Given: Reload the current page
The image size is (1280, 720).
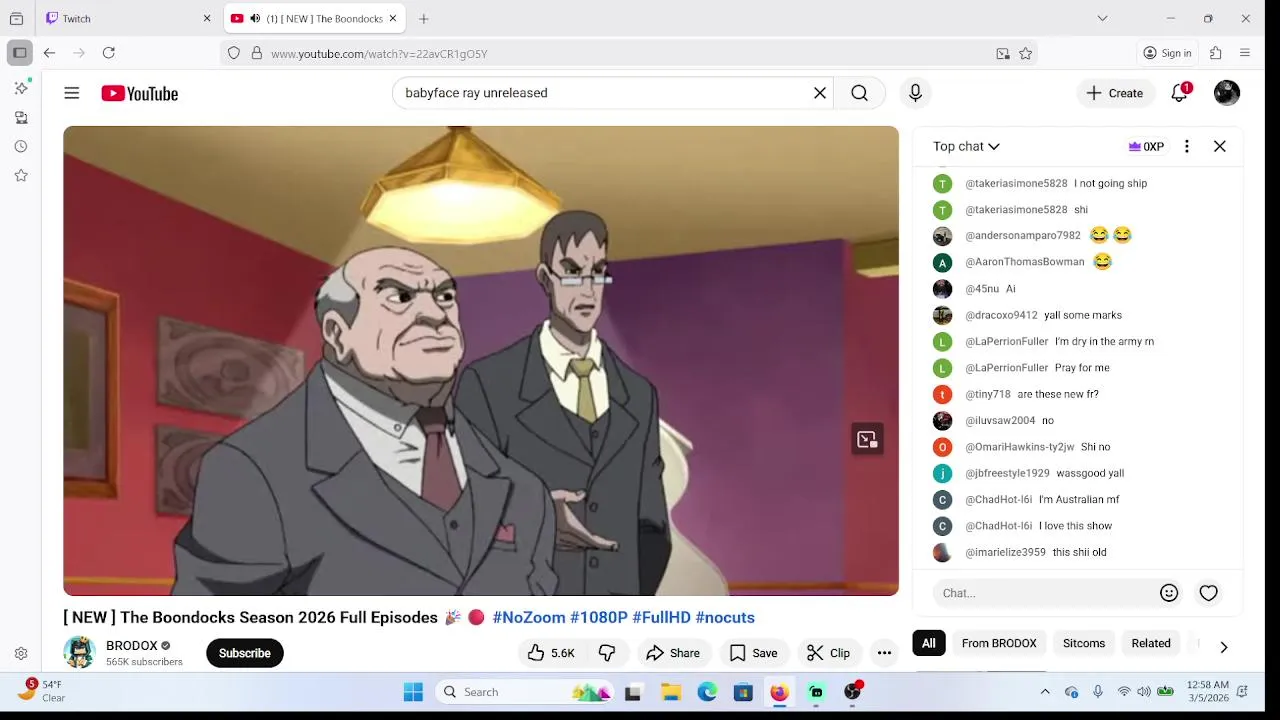Looking at the screenshot, I should coord(109,53).
